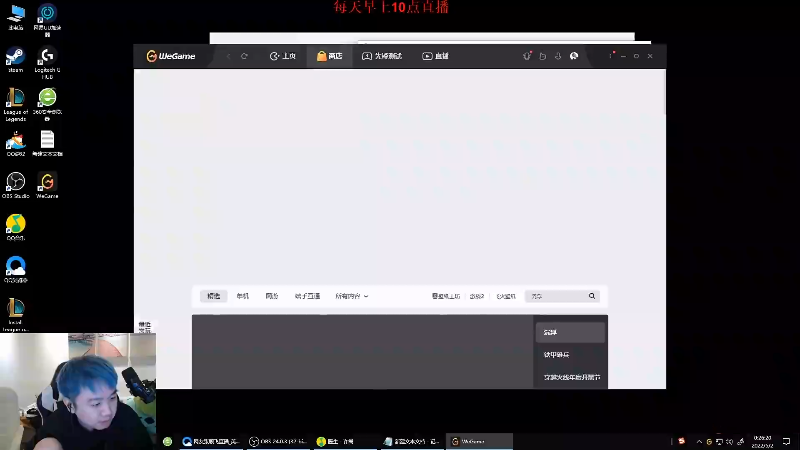
Task: Go back with the WeGame back arrow
Action: point(229,56)
